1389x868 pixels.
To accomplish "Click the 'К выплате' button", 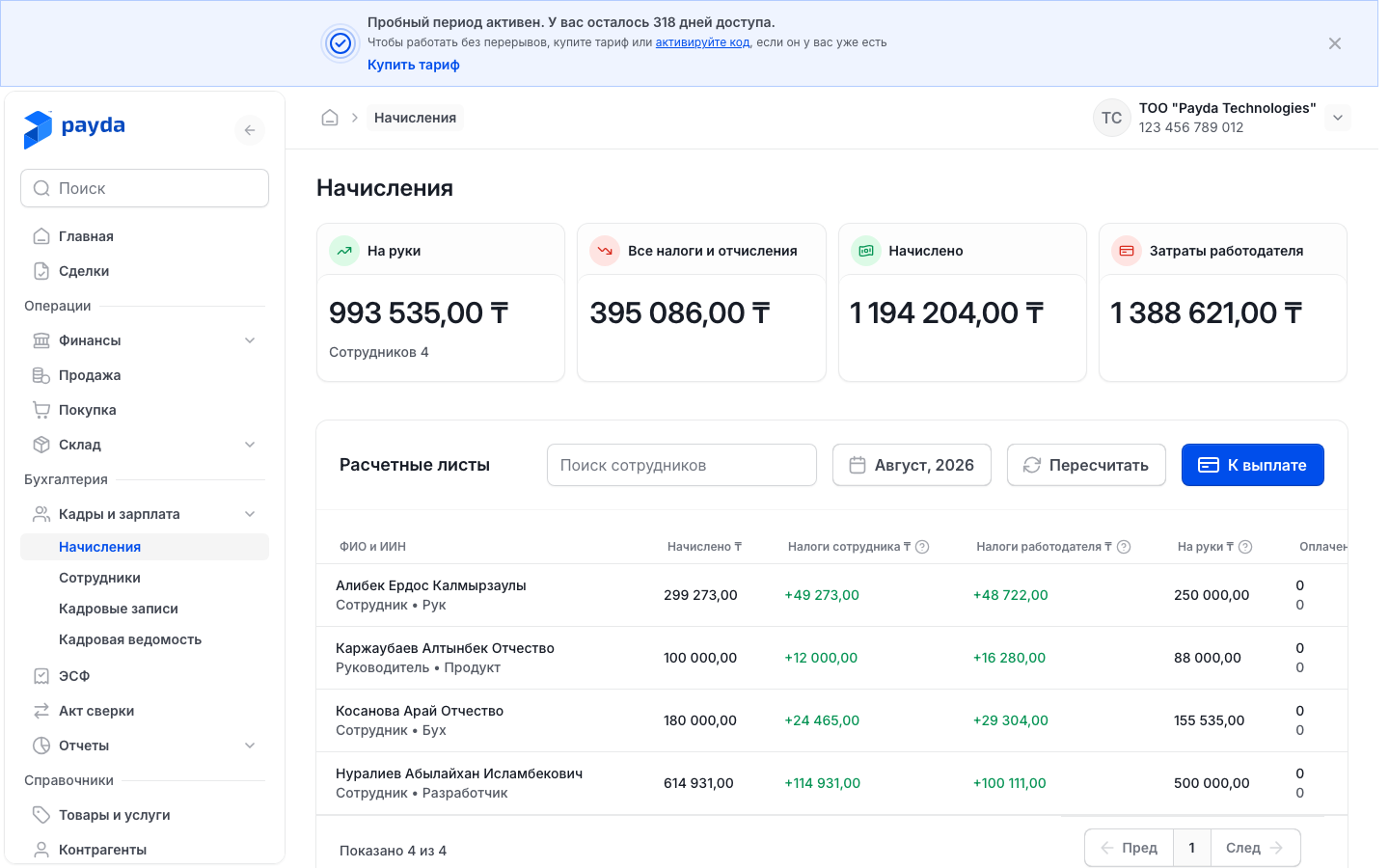I will [1253, 465].
